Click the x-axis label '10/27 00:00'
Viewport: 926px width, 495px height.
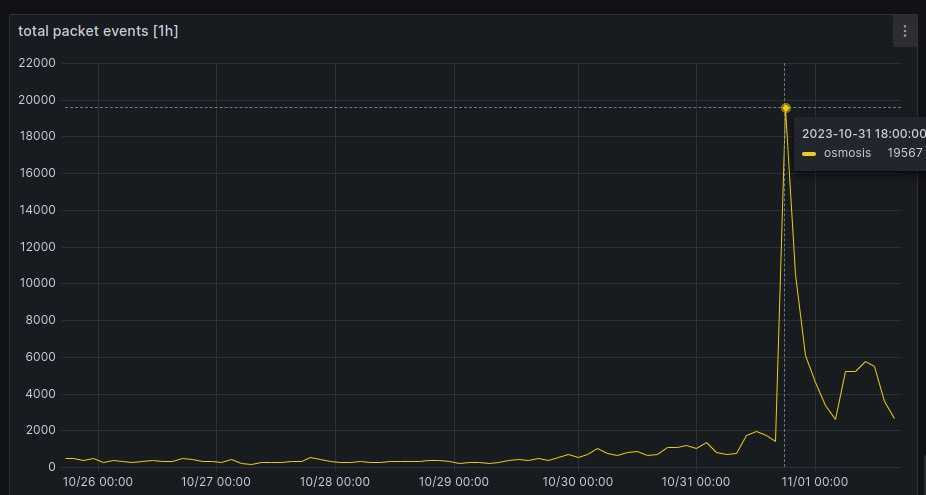(x=216, y=482)
